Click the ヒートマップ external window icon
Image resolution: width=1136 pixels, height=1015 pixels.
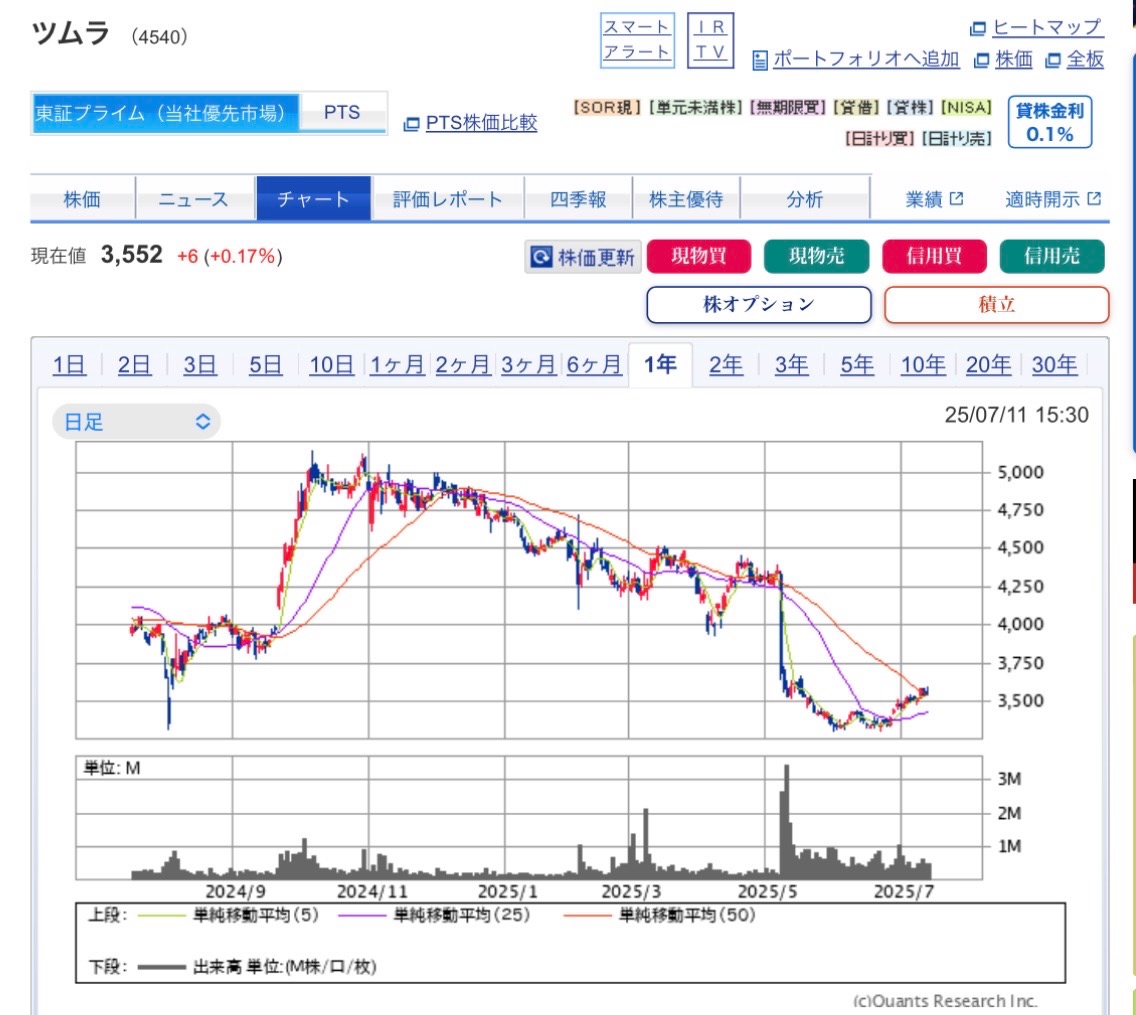click(977, 28)
